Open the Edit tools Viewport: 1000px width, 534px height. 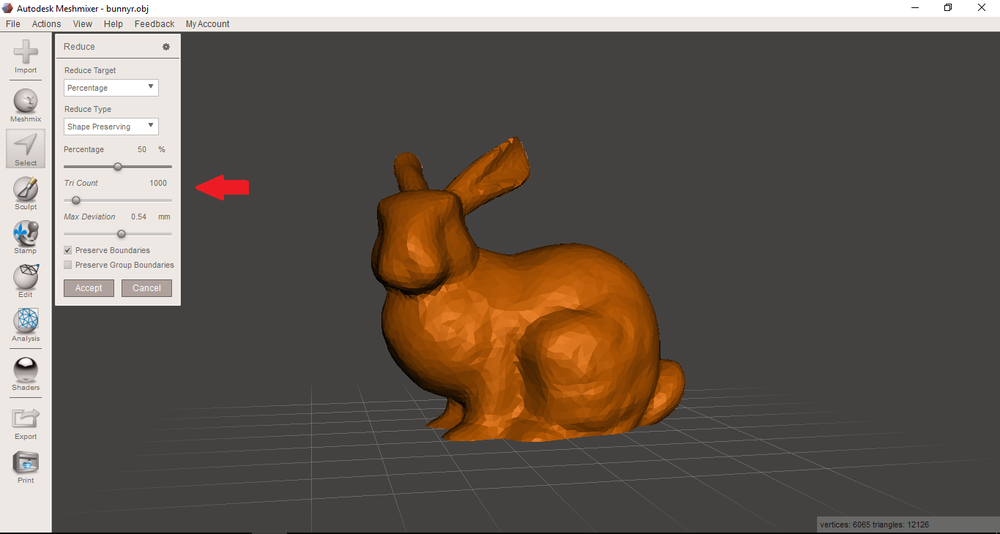26,281
